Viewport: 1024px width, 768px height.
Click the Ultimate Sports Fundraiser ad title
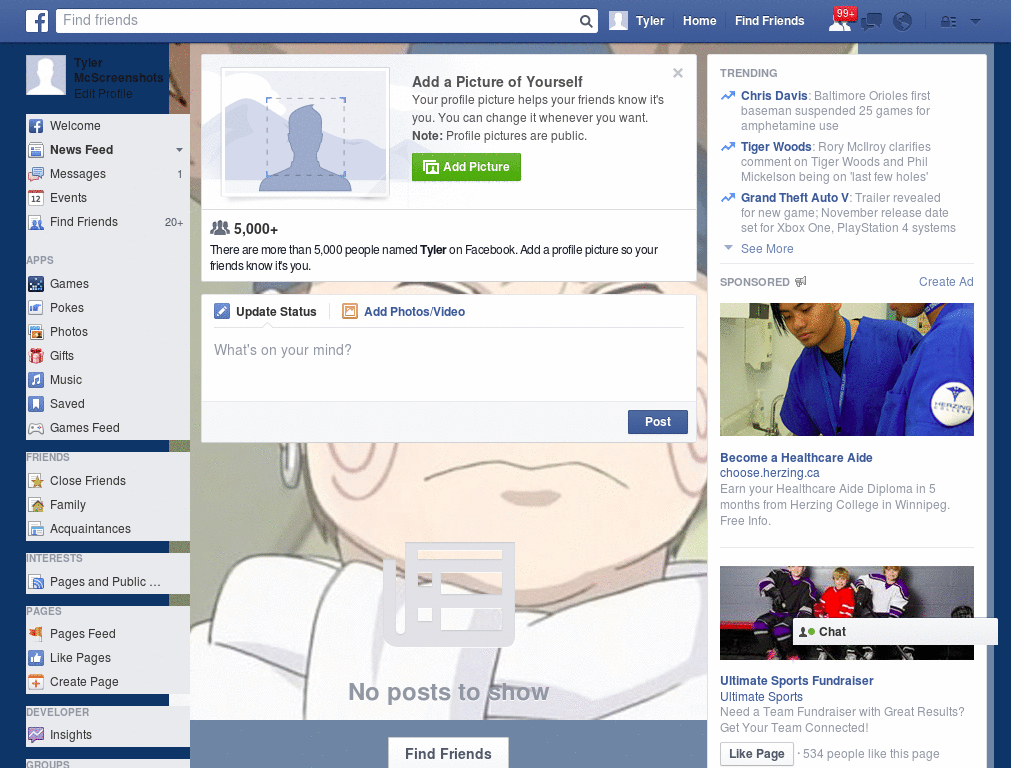[796, 680]
